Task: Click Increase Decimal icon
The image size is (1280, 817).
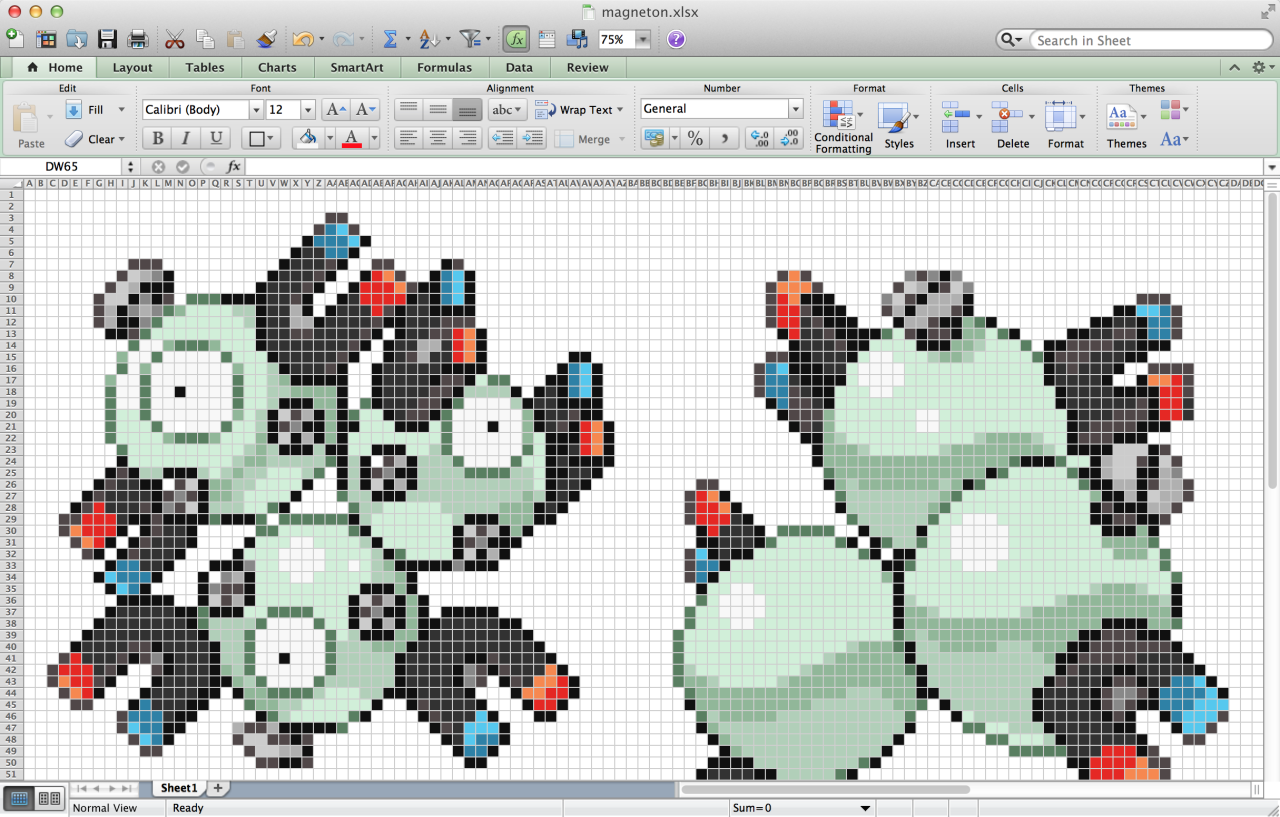Action: [x=760, y=138]
